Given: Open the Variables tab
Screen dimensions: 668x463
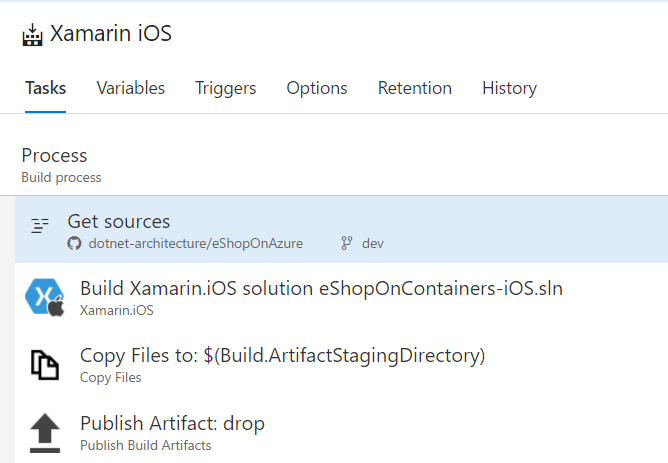Looking at the screenshot, I should 131,88.
